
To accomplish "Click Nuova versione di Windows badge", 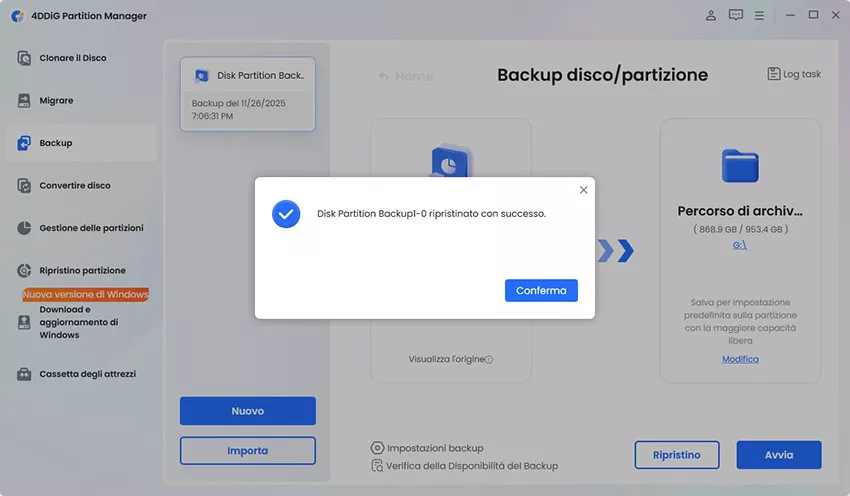I will 86,294.
